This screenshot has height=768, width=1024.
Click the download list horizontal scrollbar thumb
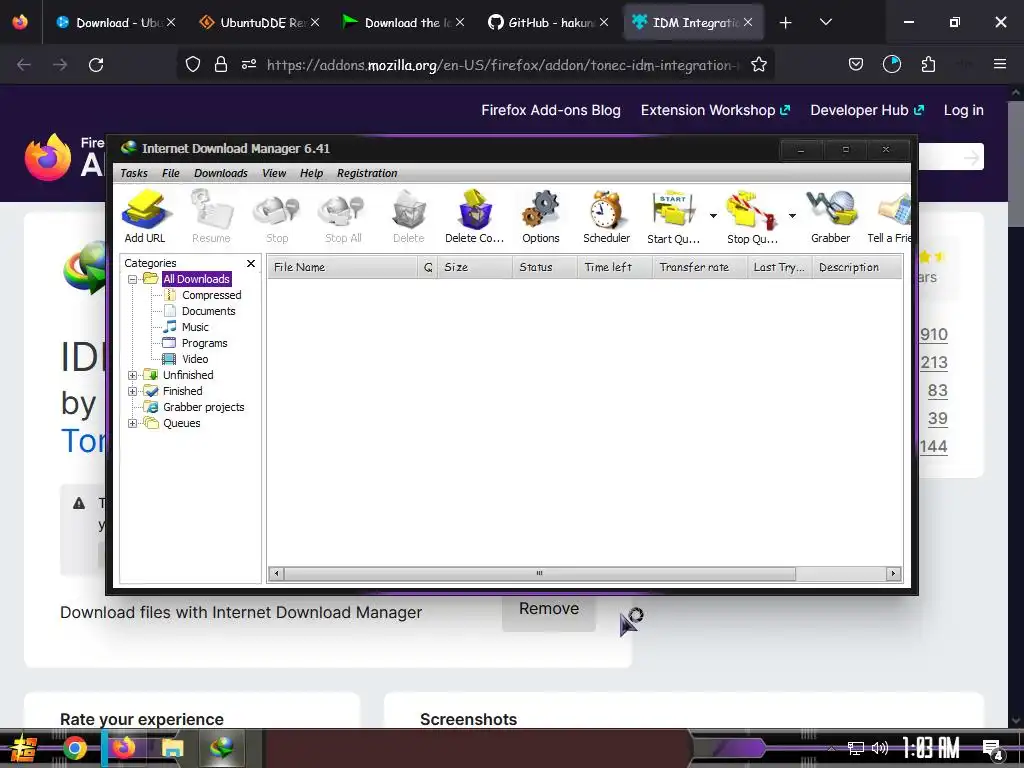click(539, 573)
